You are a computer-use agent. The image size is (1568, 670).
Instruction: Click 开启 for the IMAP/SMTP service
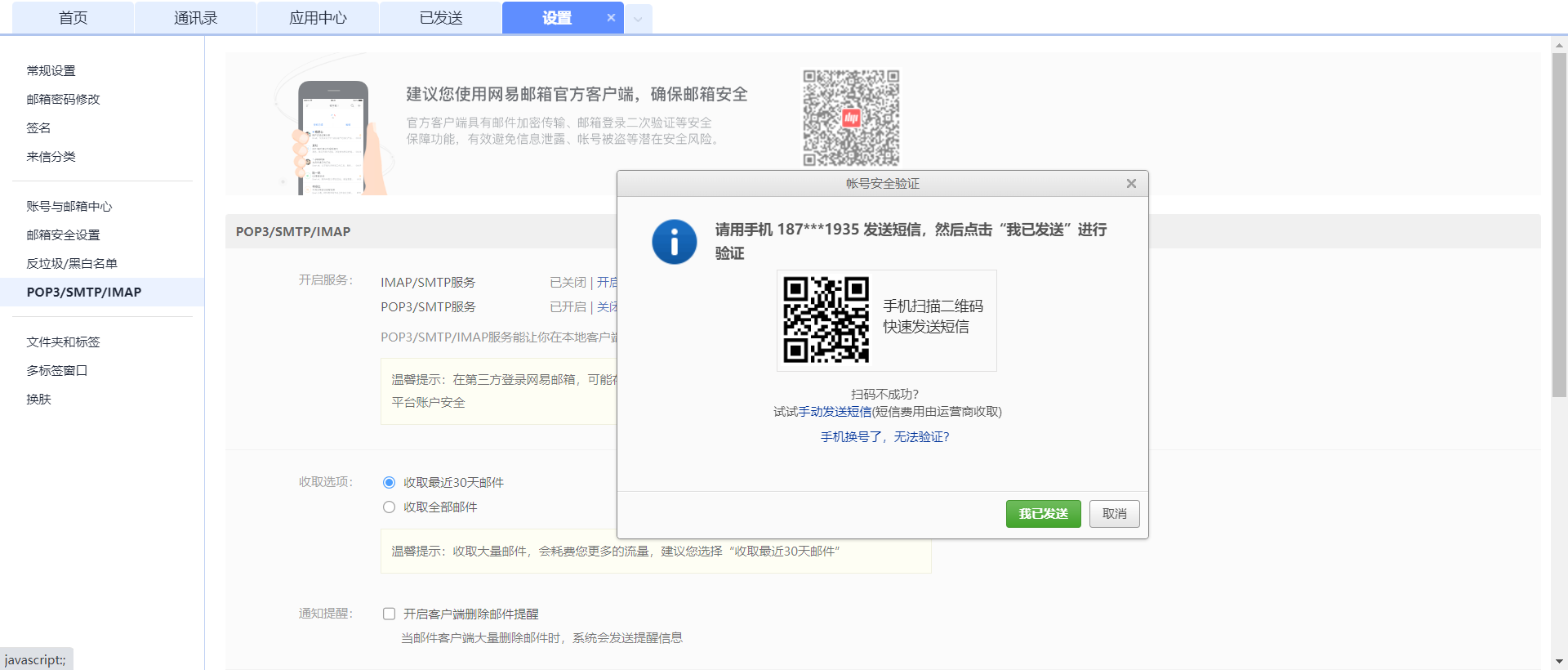(x=607, y=282)
